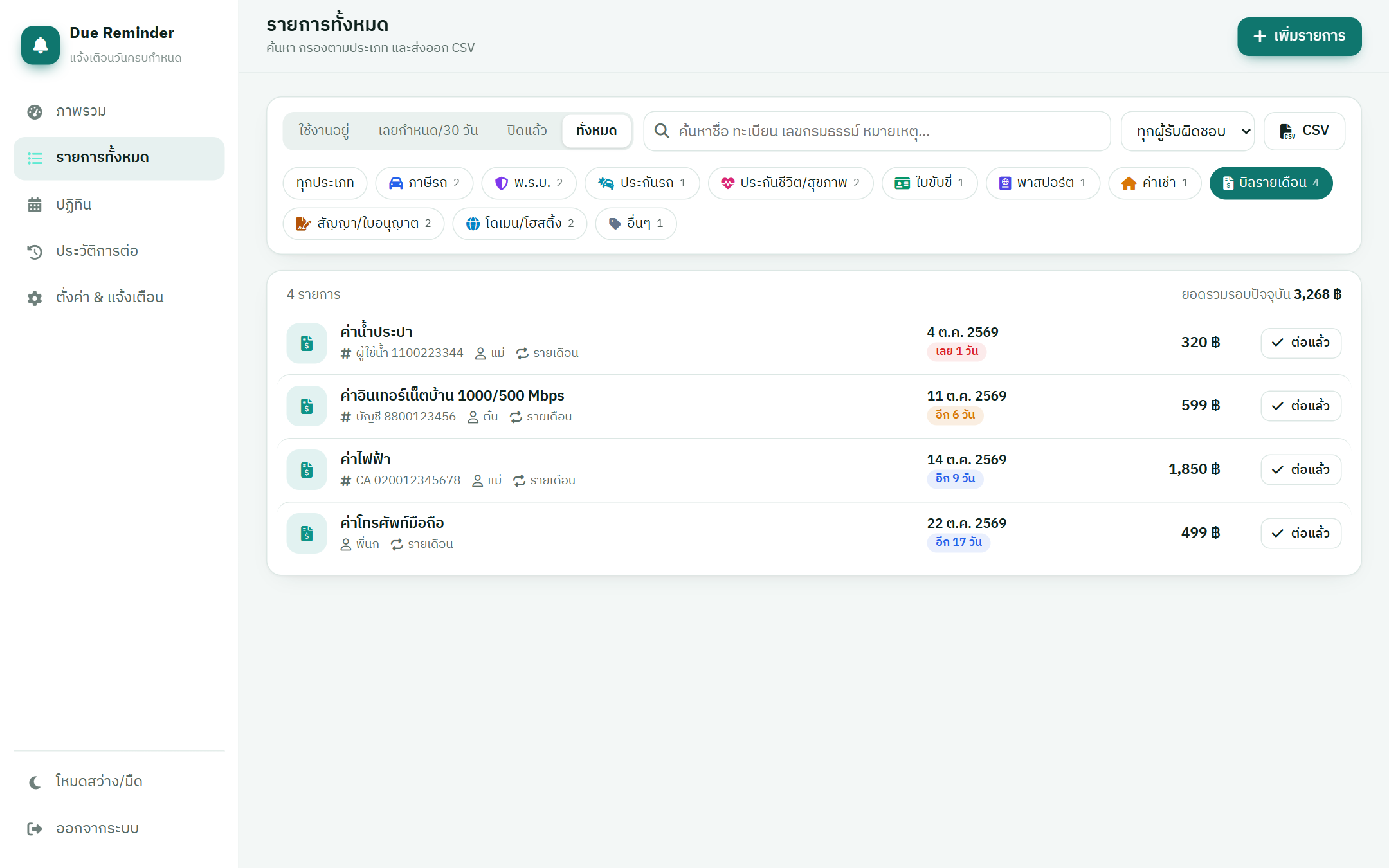Click the เลย 1 วัน overdue badge
Image resolution: width=1389 pixels, height=868 pixels.
pos(956,352)
